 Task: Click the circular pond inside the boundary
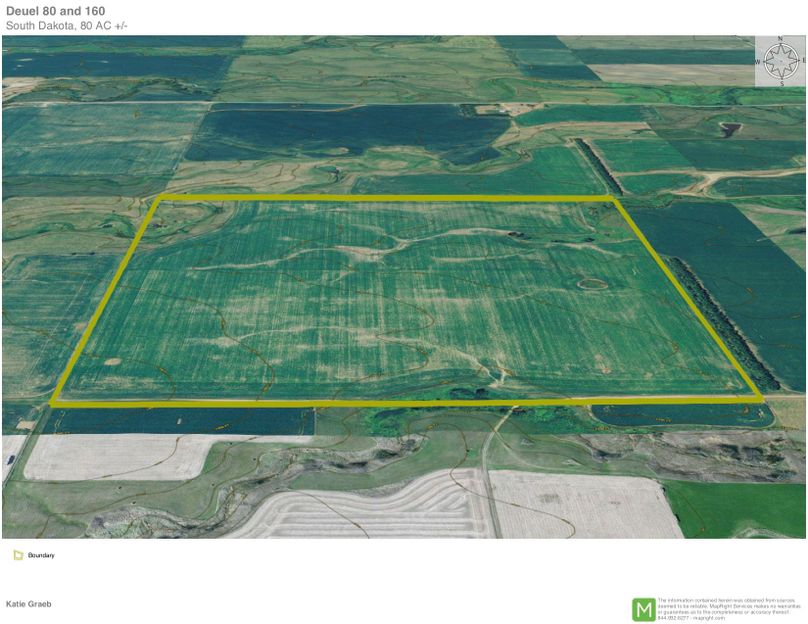tap(592, 284)
